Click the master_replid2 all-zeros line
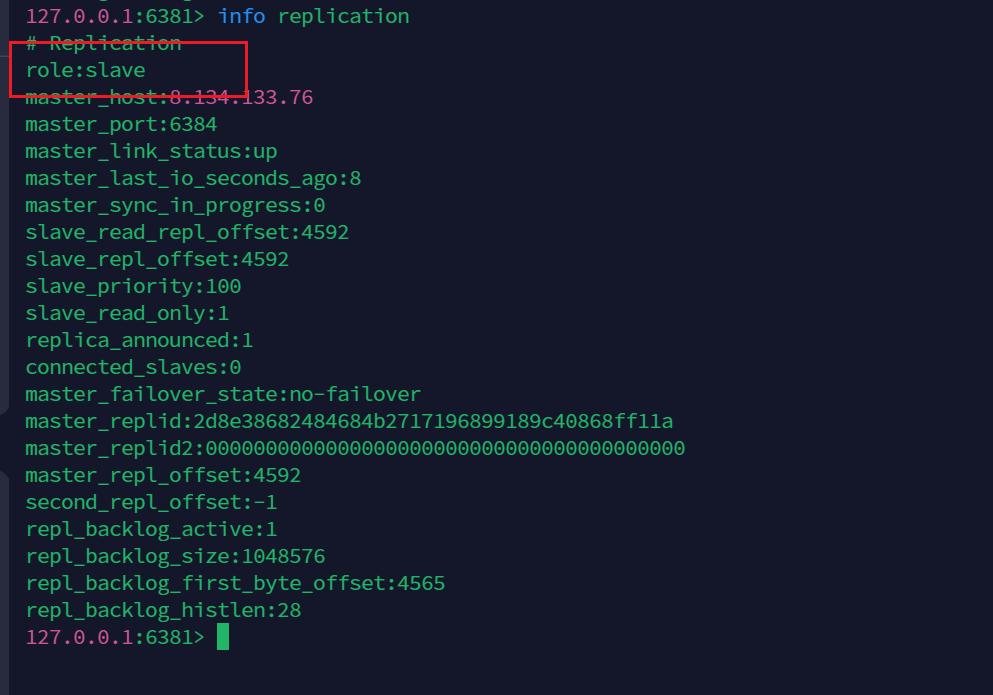Viewport: 993px width, 695px height. (x=355, y=448)
